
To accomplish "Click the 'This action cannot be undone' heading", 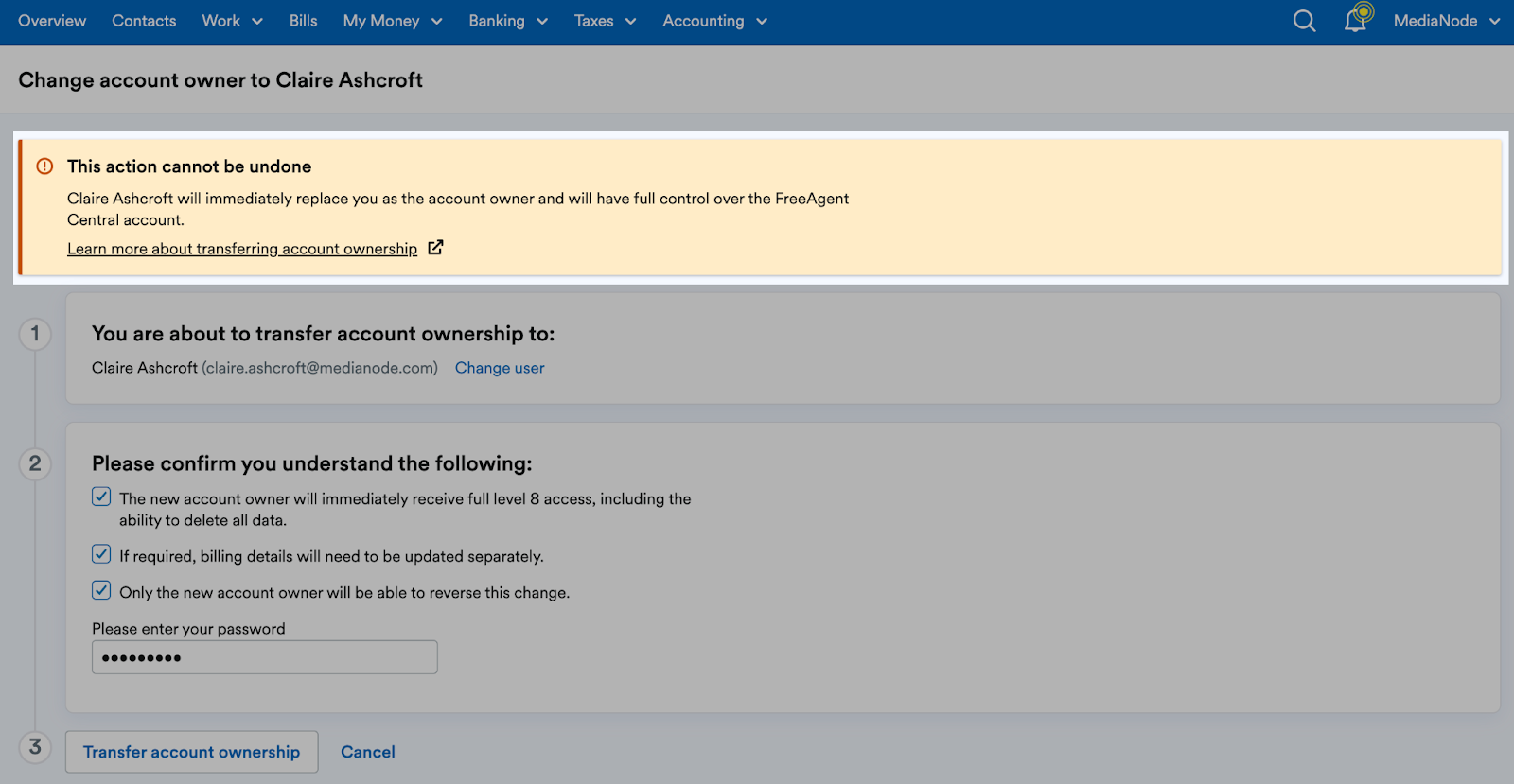I will pyautogui.click(x=189, y=166).
